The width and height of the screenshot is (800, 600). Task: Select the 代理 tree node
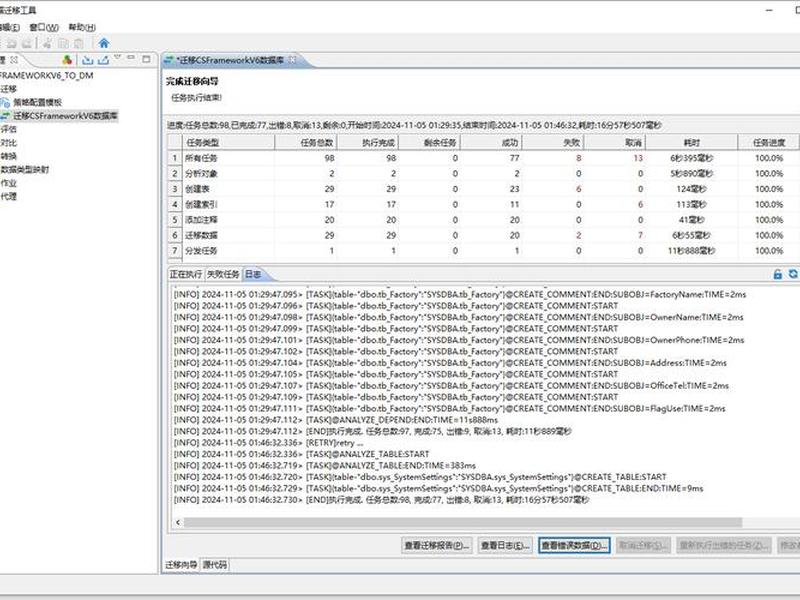pos(8,196)
